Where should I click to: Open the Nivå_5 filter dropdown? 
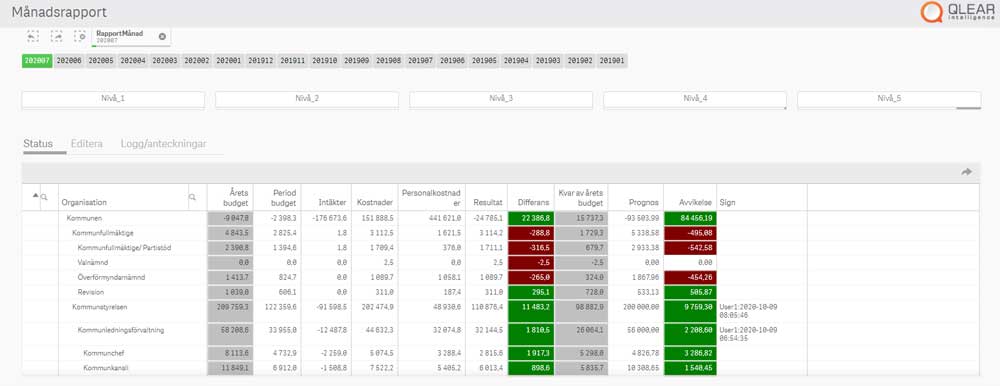click(889, 99)
